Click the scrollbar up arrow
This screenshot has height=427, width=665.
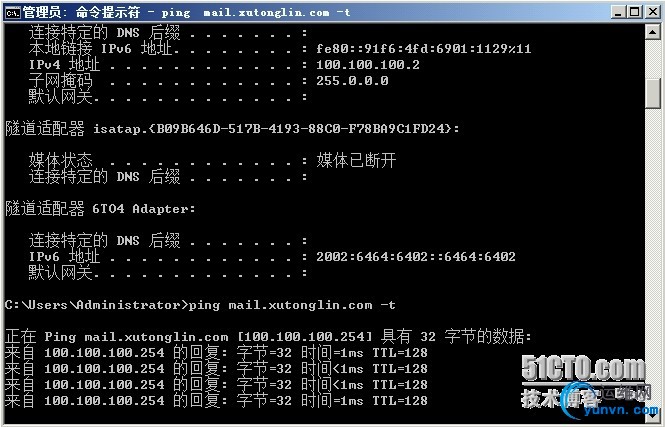[x=653, y=32]
